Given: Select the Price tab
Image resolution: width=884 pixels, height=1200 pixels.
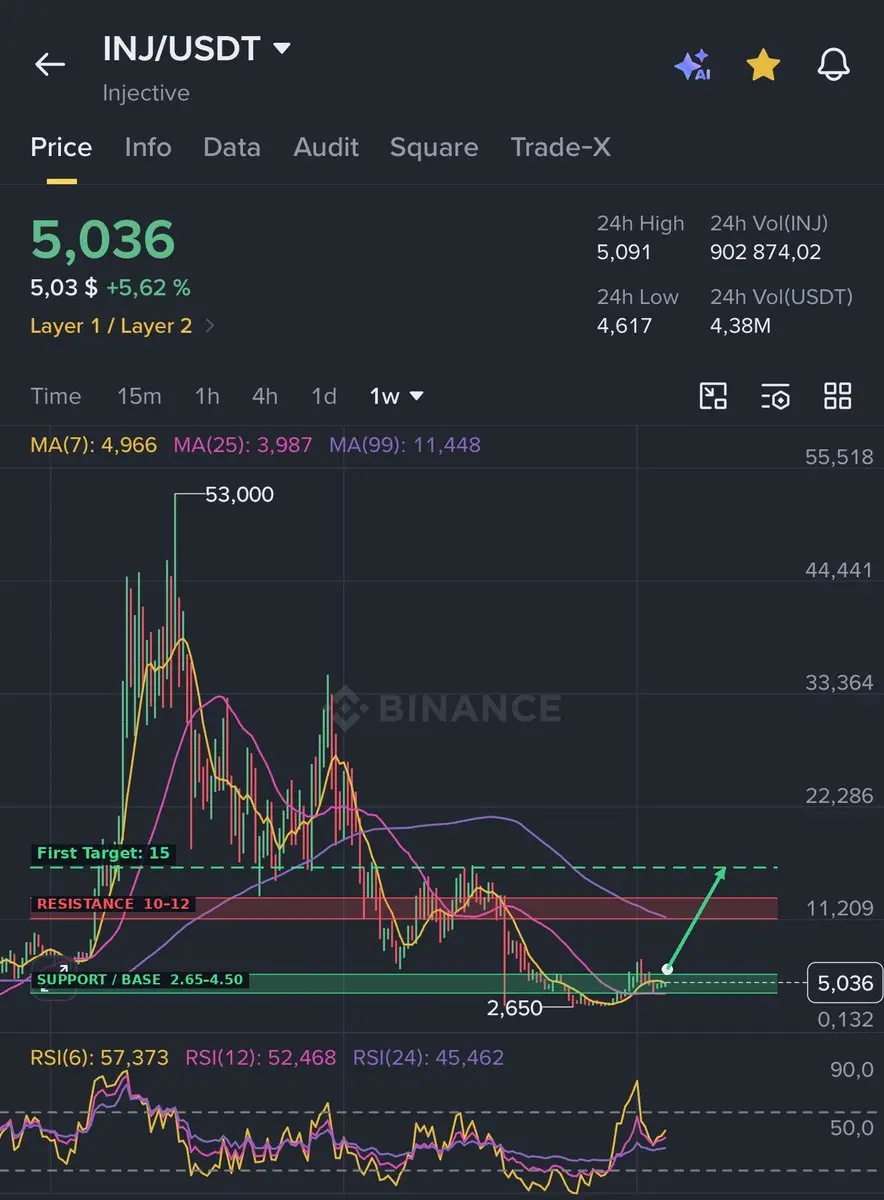Looking at the screenshot, I should (x=61, y=148).
